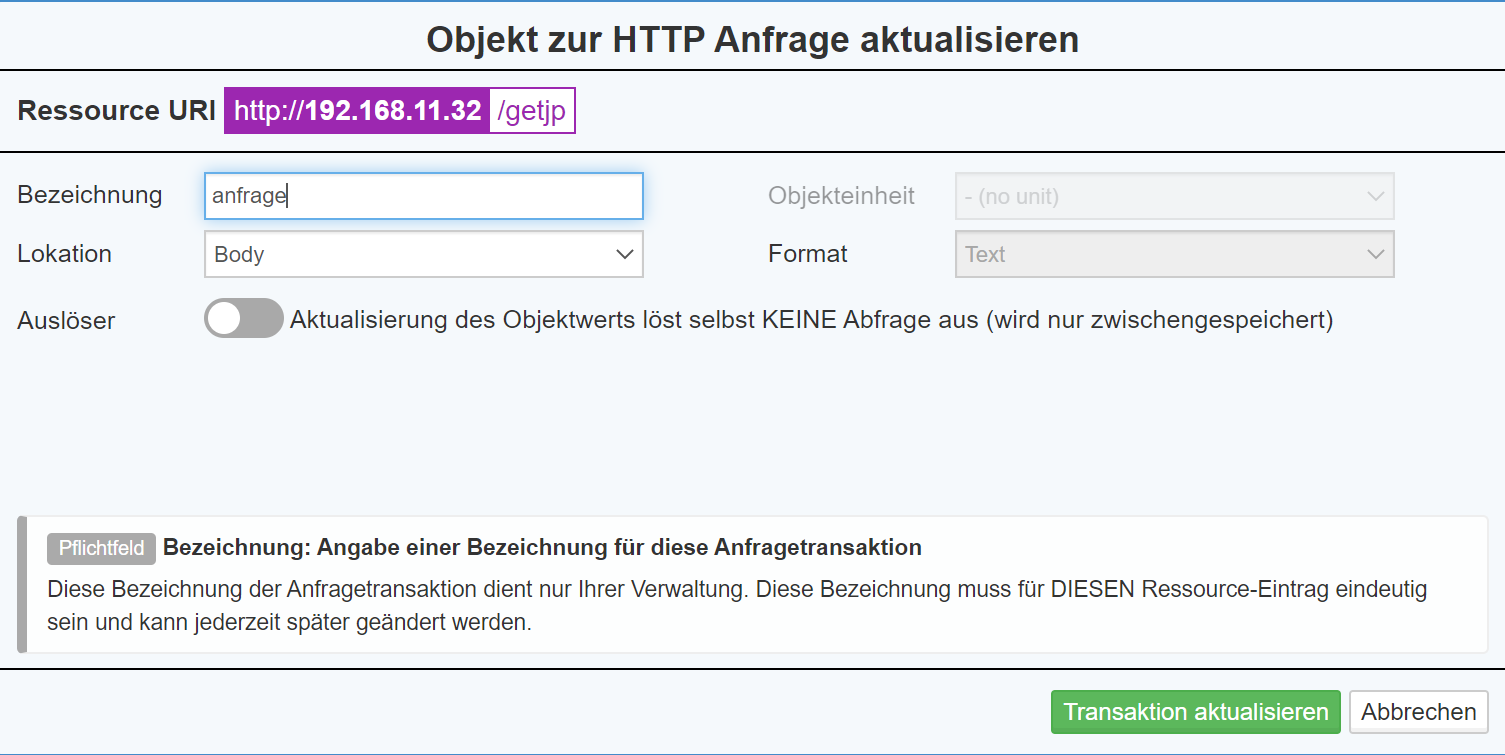The width and height of the screenshot is (1505, 755).
Task: Click the help paragraph about Anfragetransaktion
Action: [736, 606]
